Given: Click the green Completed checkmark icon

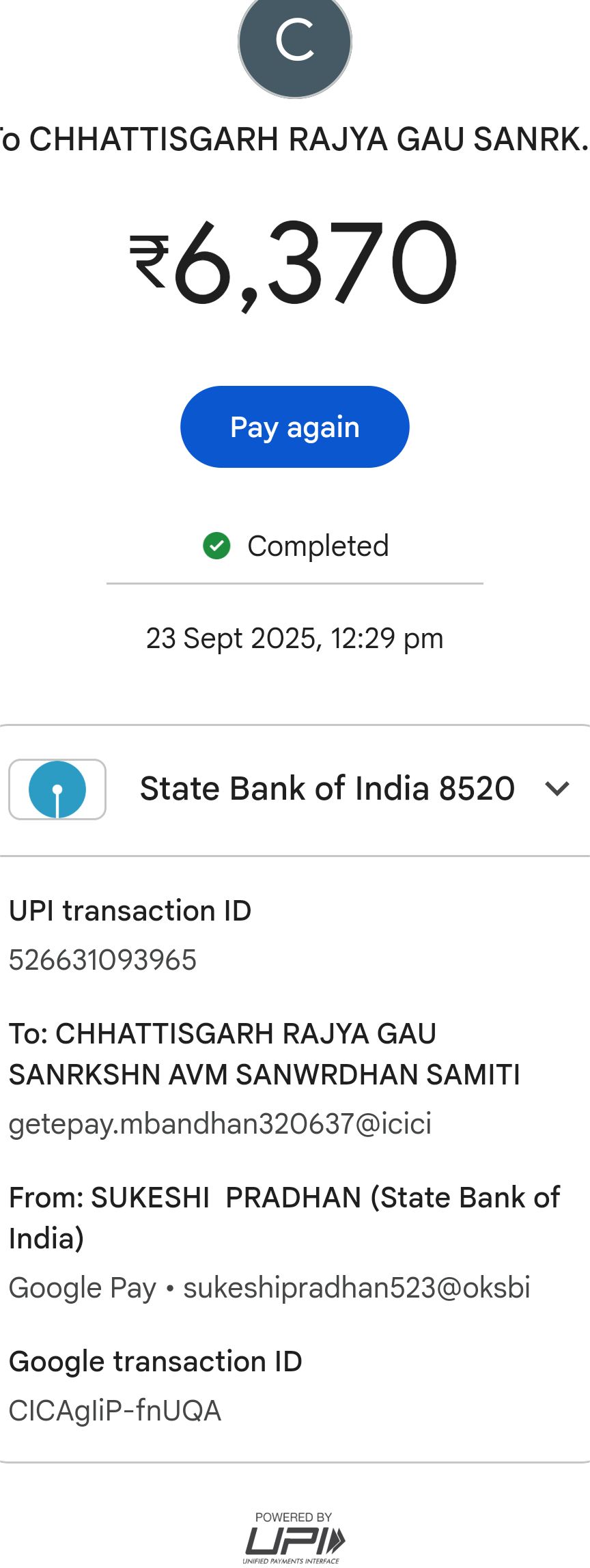Looking at the screenshot, I should (x=216, y=546).
